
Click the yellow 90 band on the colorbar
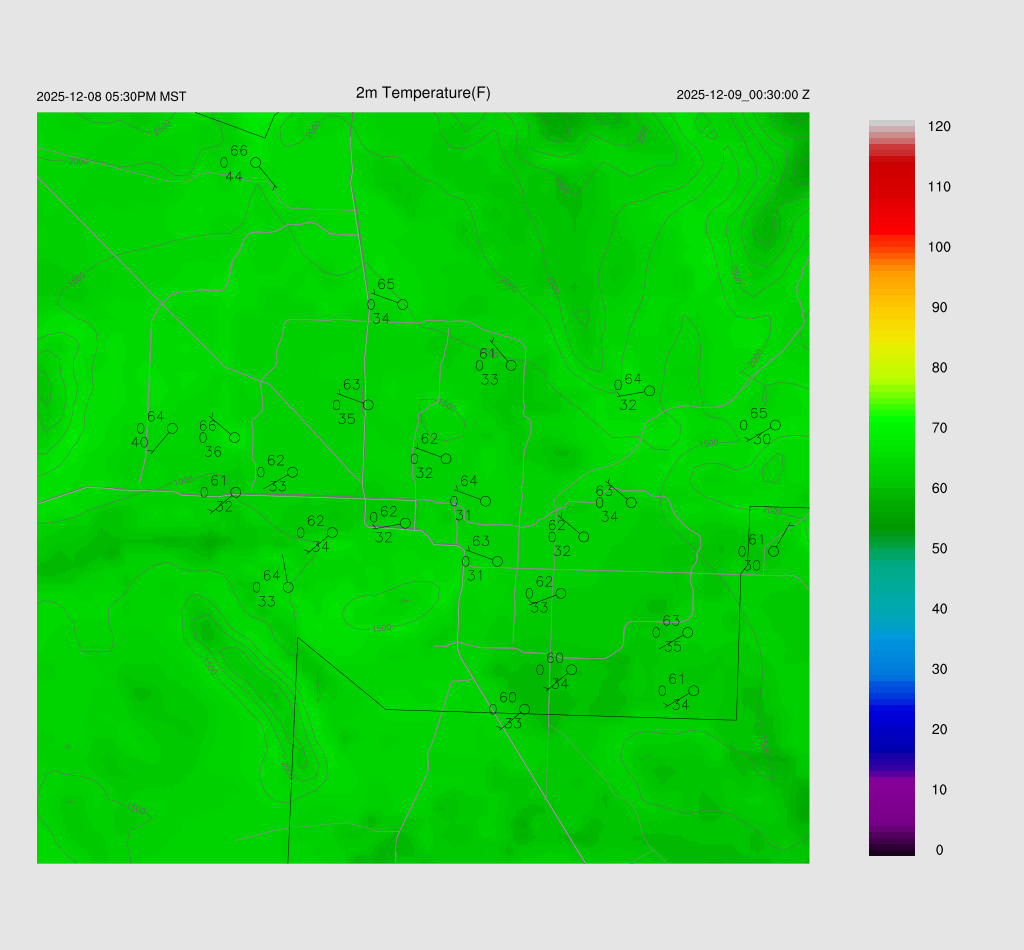(891, 308)
